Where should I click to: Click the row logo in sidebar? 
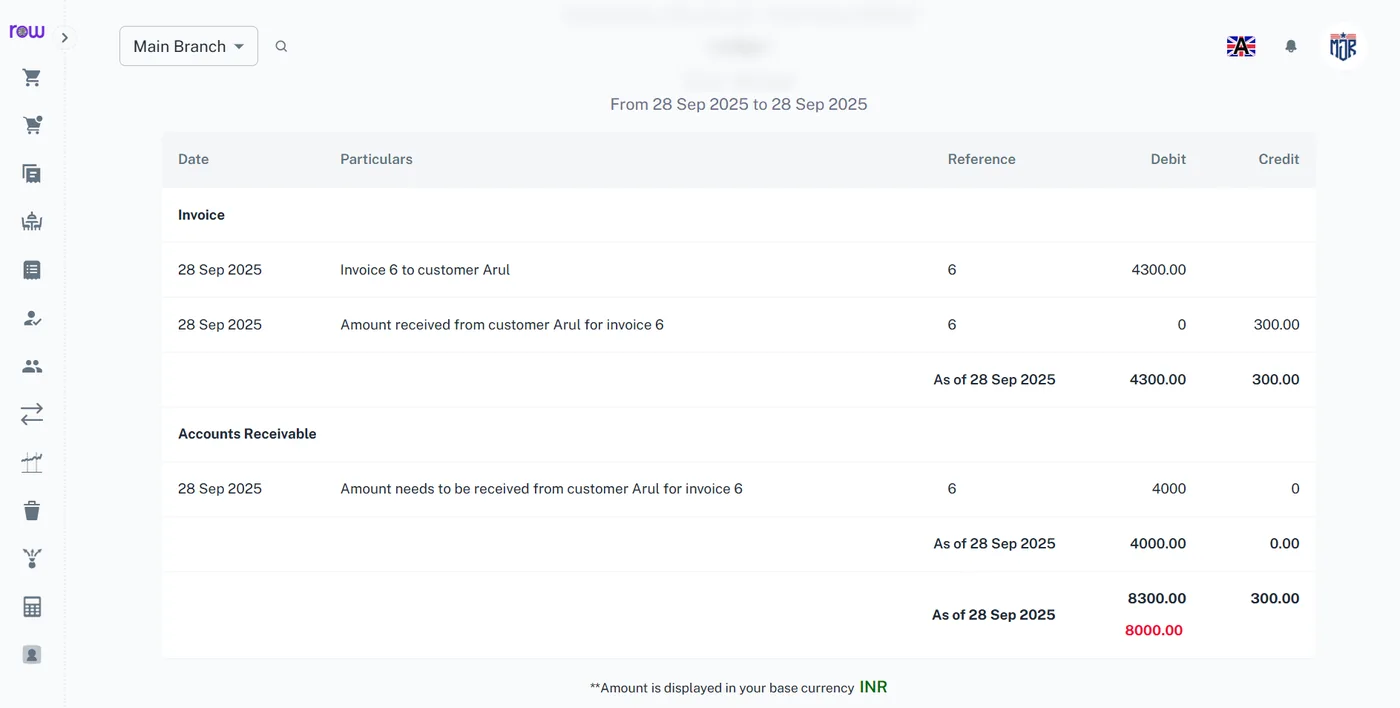coord(27,32)
